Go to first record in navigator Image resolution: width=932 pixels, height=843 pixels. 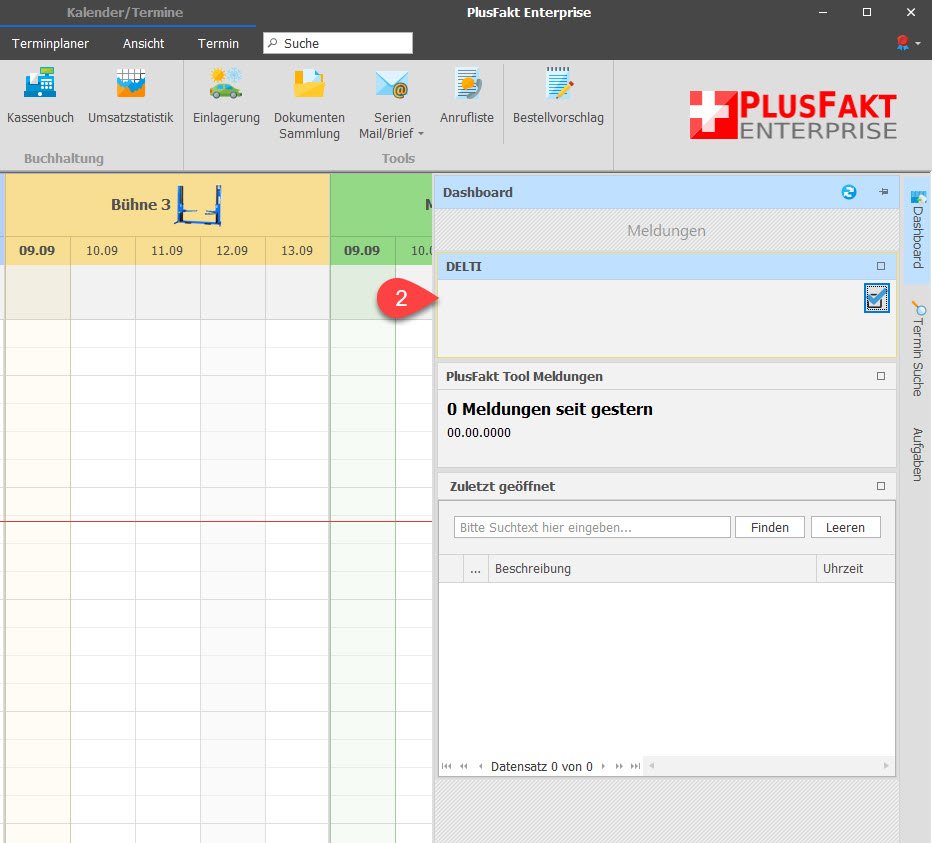click(x=446, y=766)
